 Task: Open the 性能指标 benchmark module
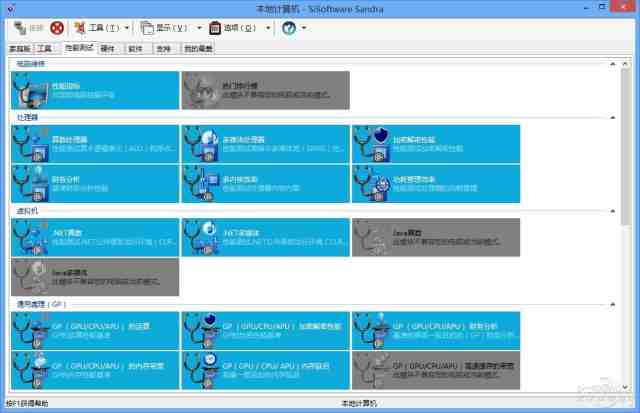[94, 90]
